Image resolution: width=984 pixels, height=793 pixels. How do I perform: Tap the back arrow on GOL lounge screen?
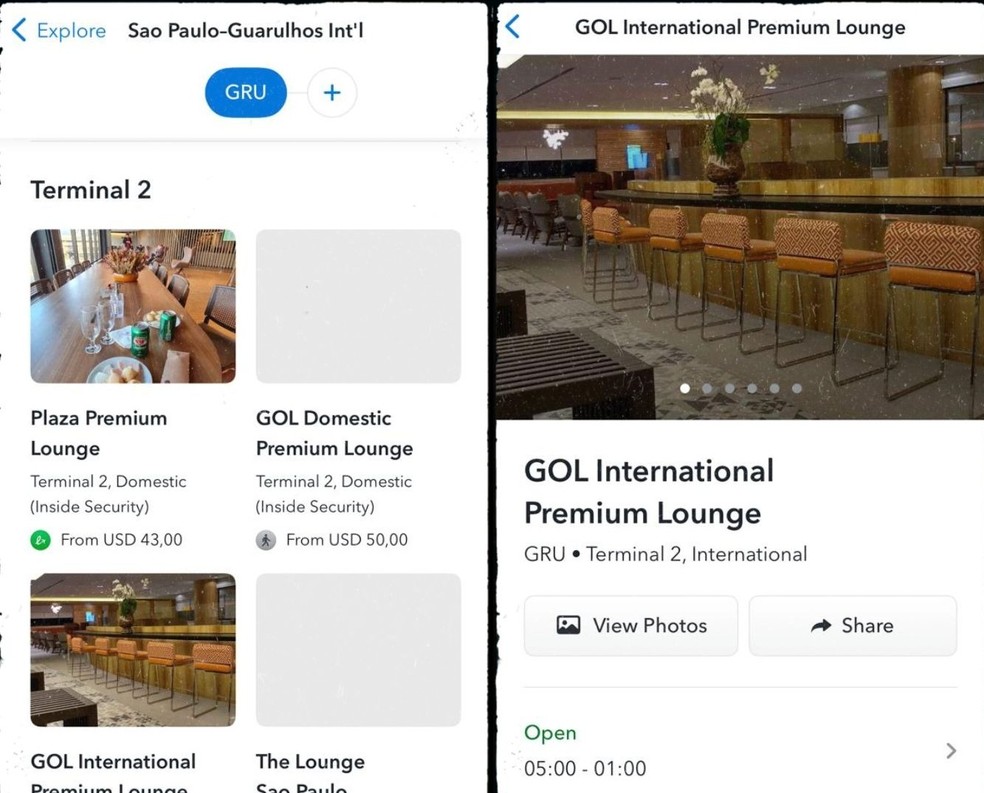[512, 27]
